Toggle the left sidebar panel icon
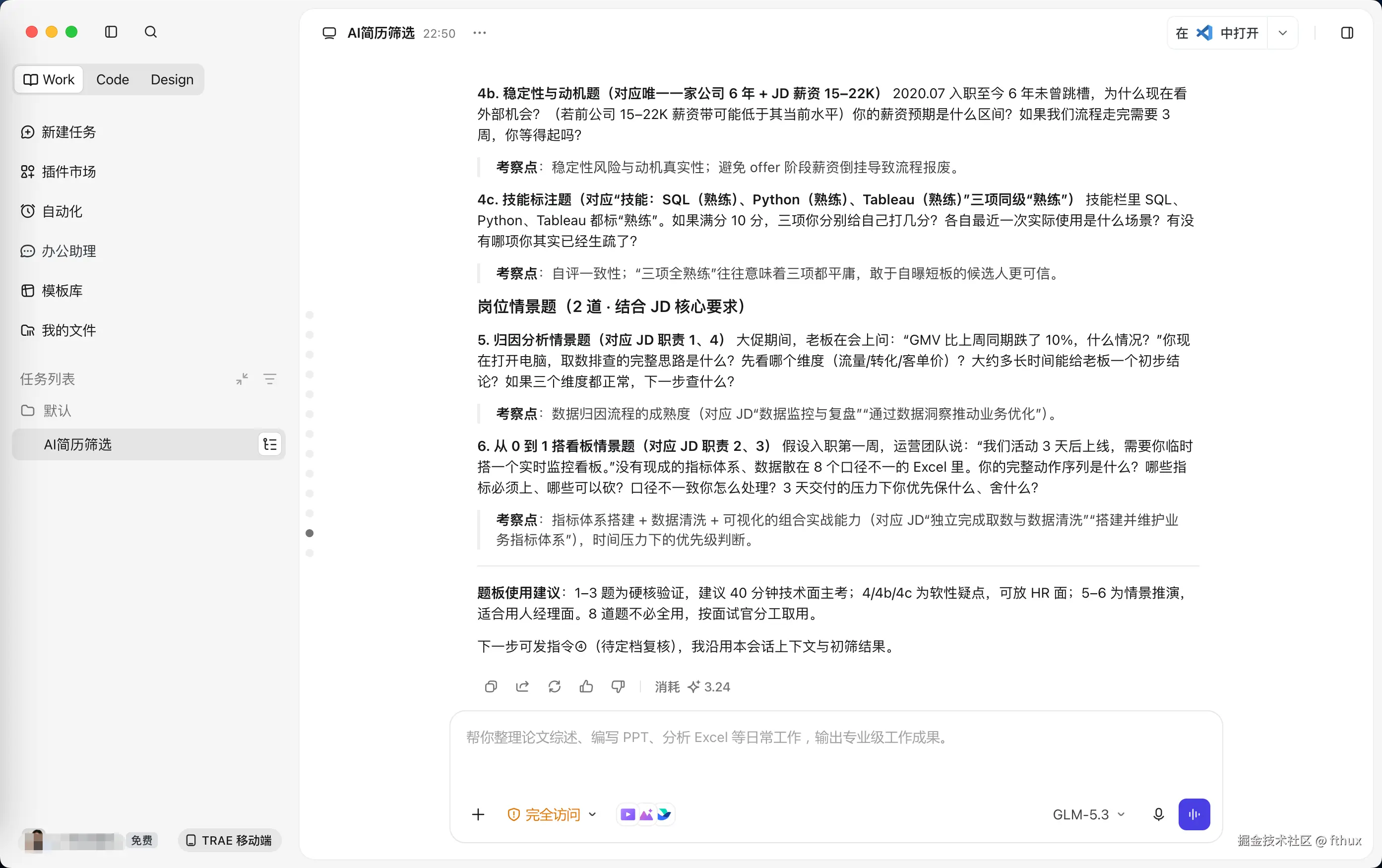The height and width of the screenshot is (868, 1382). click(111, 32)
